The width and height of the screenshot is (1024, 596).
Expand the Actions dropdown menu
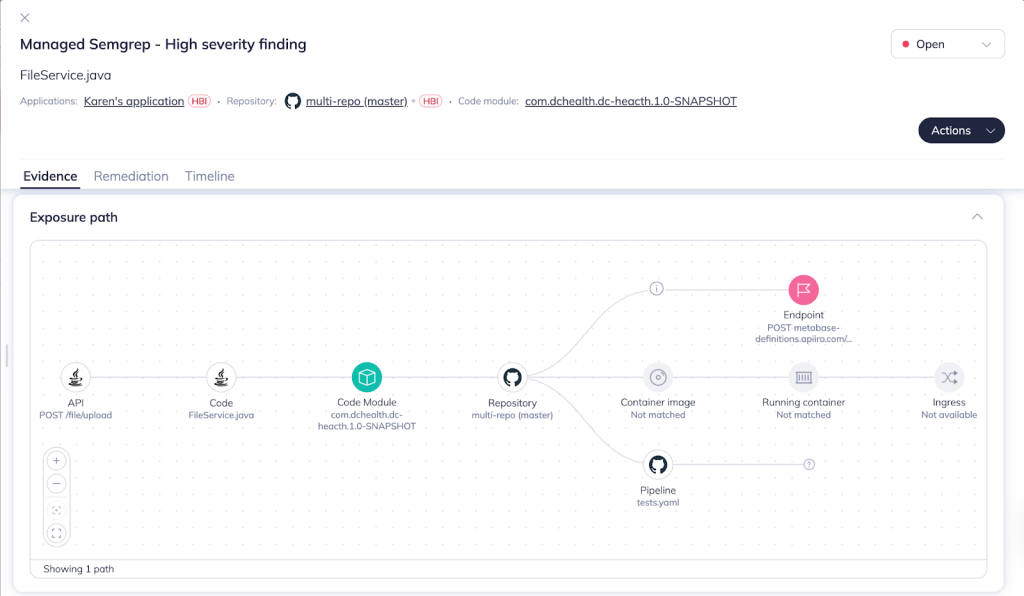tap(960, 130)
